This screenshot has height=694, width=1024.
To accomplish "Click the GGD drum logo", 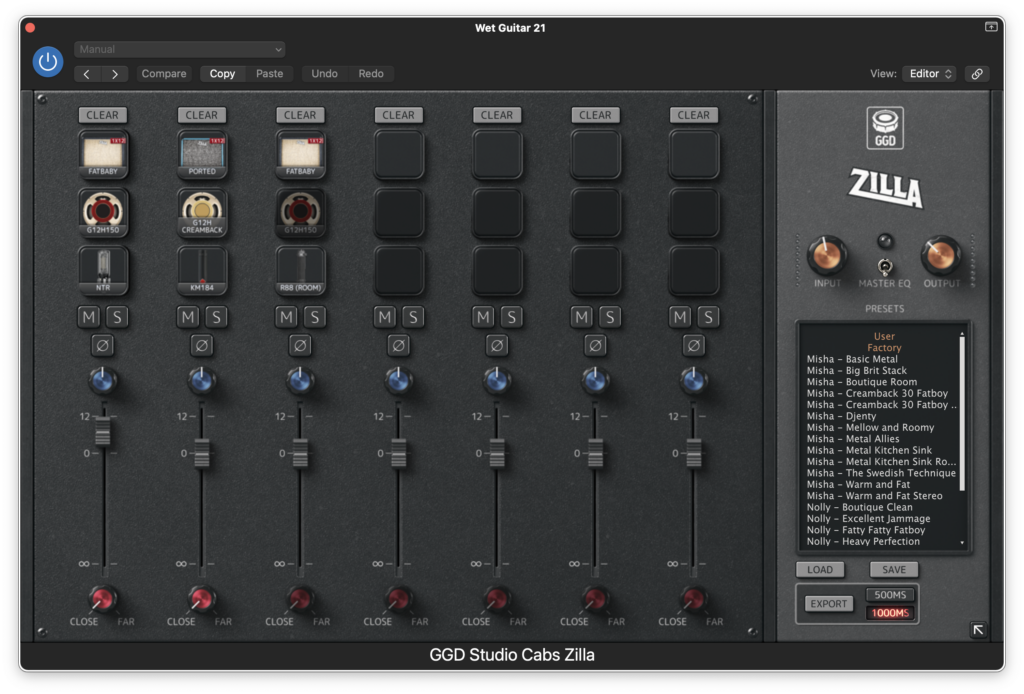I will pos(885,128).
